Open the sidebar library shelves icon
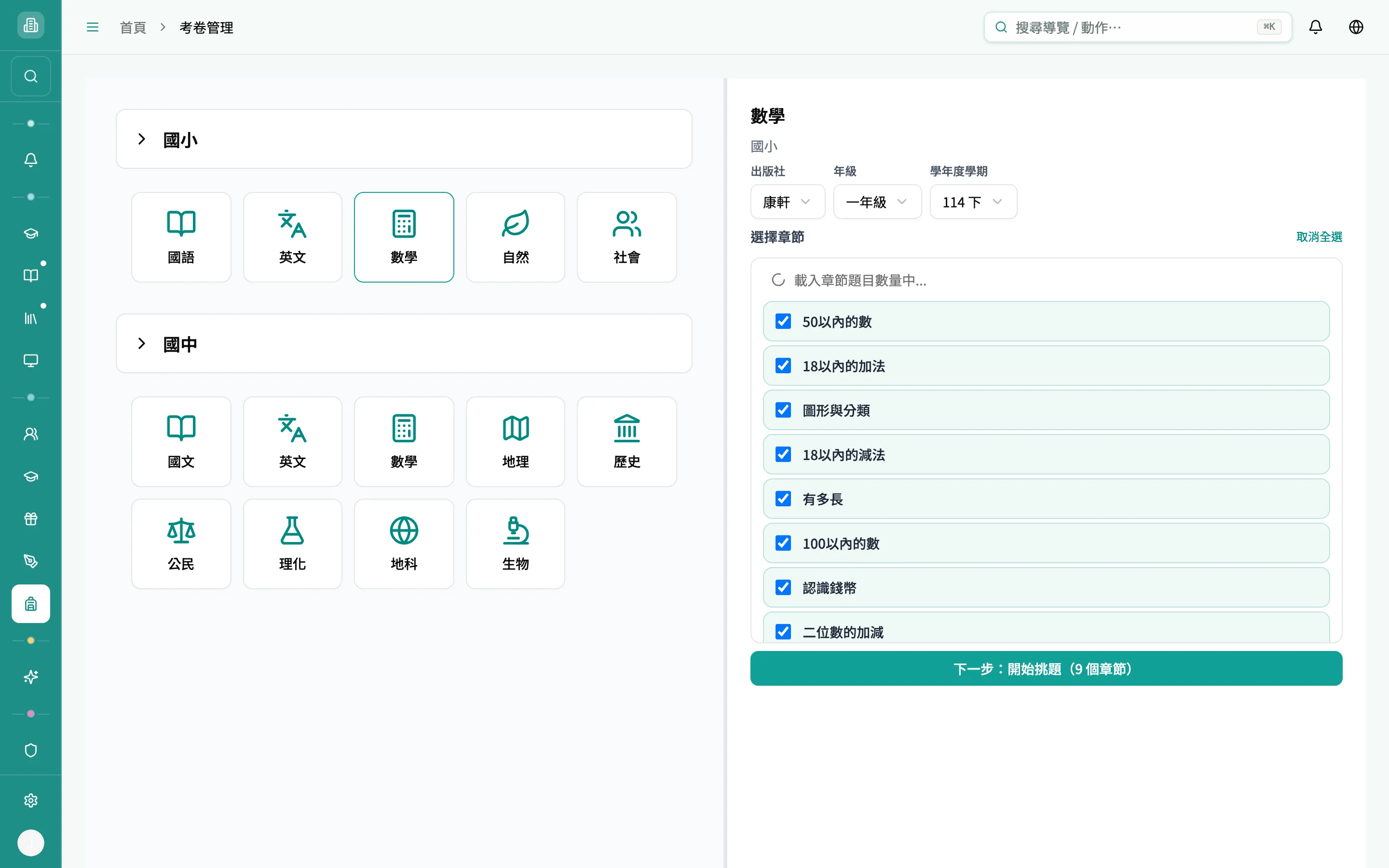This screenshot has height=868, width=1389. coord(30,318)
